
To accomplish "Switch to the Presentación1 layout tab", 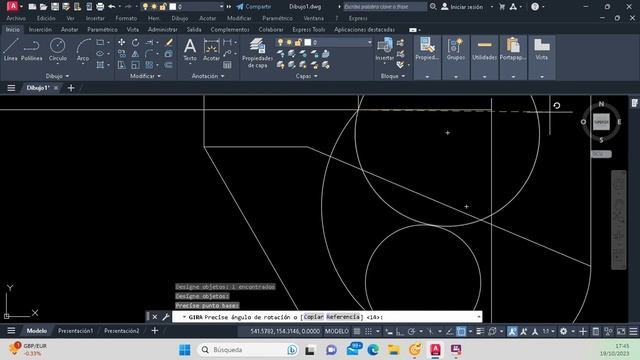I will pyautogui.click(x=76, y=331).
